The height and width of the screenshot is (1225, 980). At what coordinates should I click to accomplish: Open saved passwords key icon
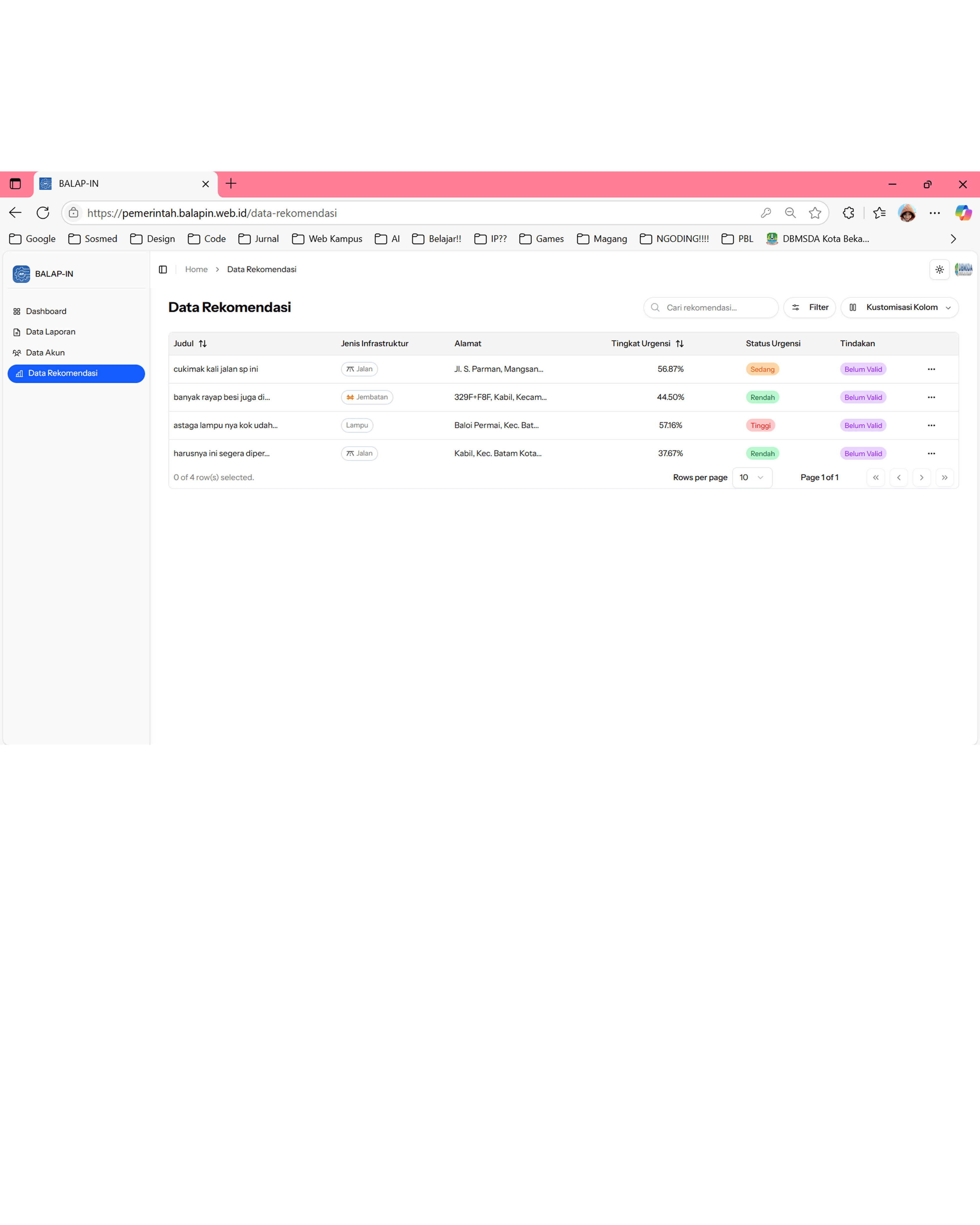tap(766, 213)
